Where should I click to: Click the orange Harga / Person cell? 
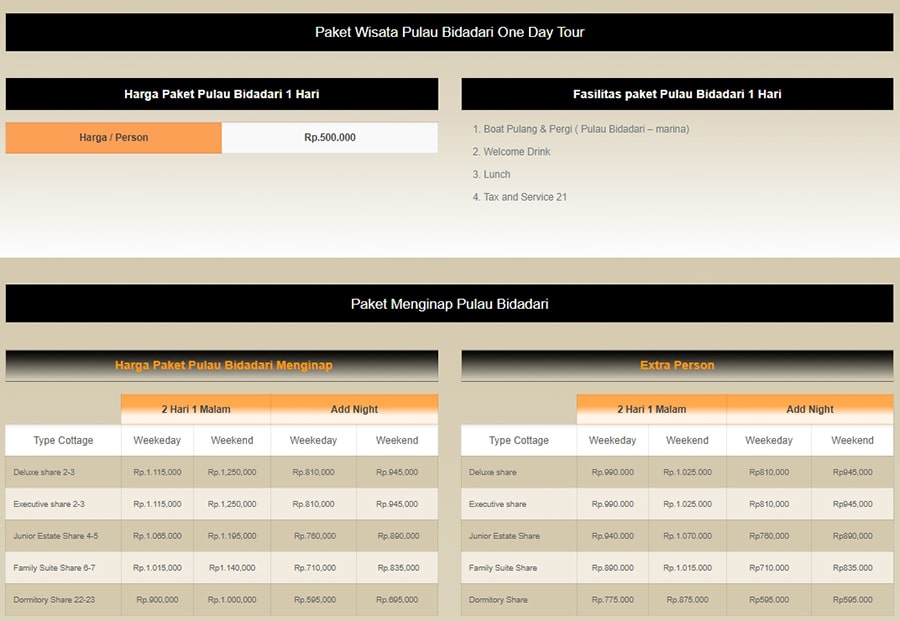pyautogui.click(x=113, y=138)
